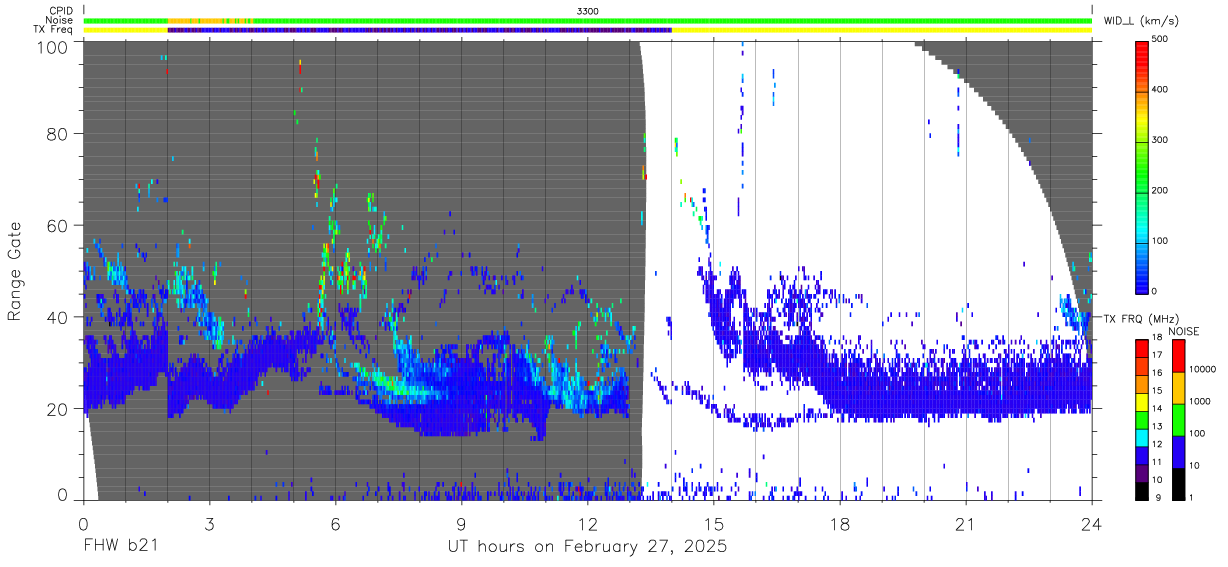Click the 60 tick on Range Gate axis
Image resolution: width=1228 pixels, height=567 pixels.
(x=58, y=225)
